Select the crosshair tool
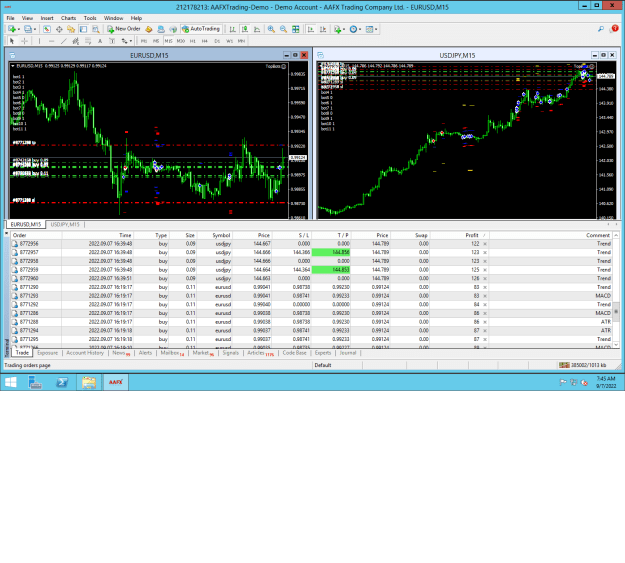This screenshot has width=625, height=563. (x=24, y=41)
